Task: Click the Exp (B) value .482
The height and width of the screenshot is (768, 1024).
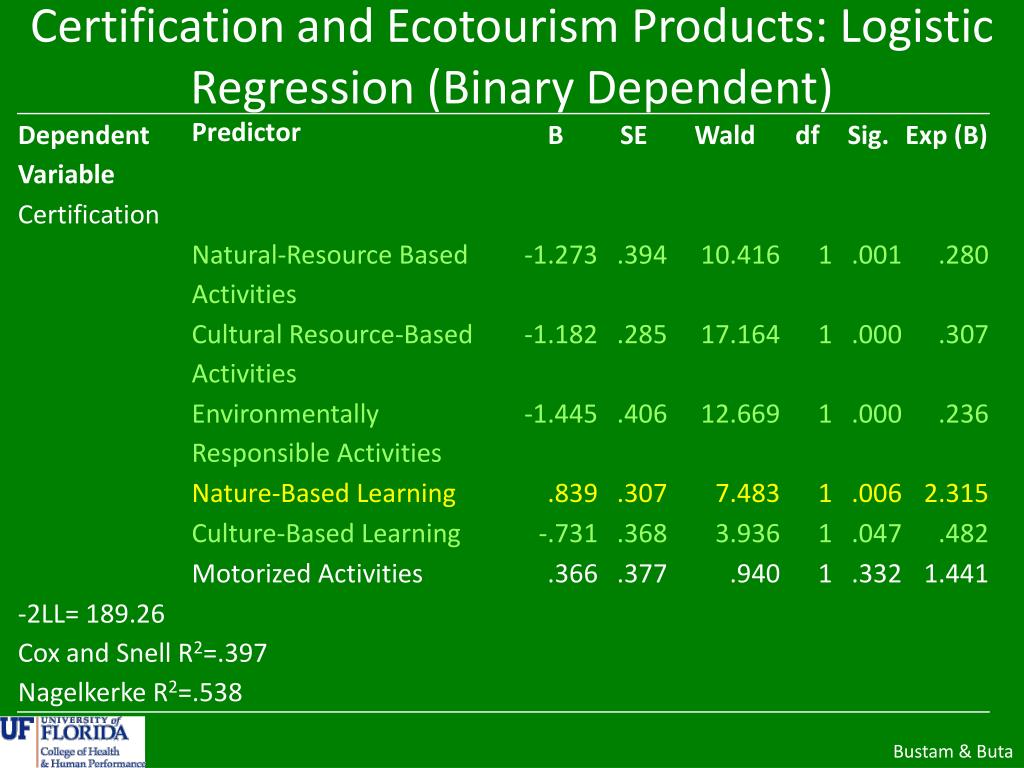Action: click(963, 534)
